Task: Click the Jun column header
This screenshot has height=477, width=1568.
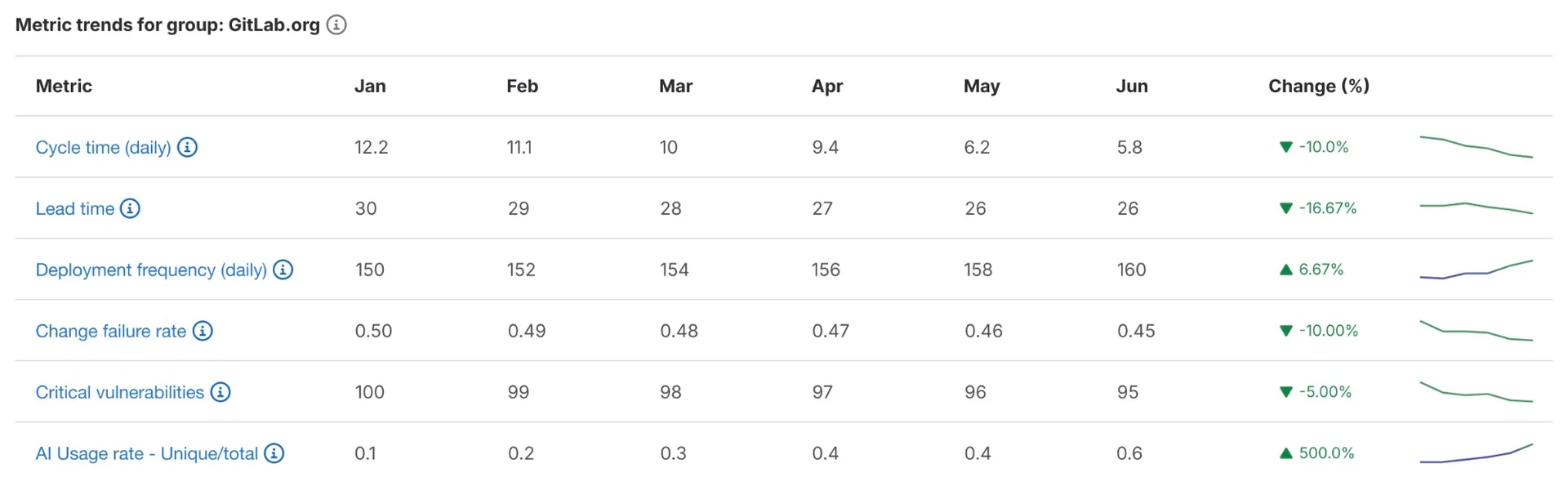Action: [x=1132, y=86]
